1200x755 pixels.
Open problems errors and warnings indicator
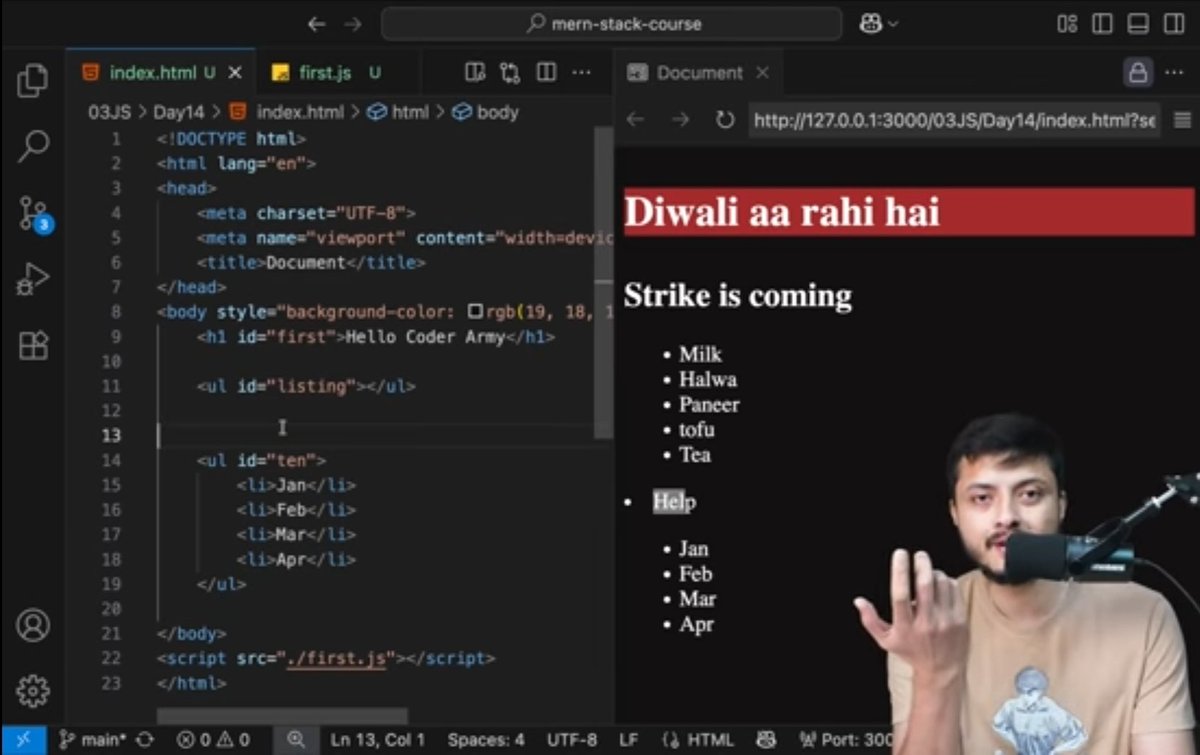(x=213, y=740)
